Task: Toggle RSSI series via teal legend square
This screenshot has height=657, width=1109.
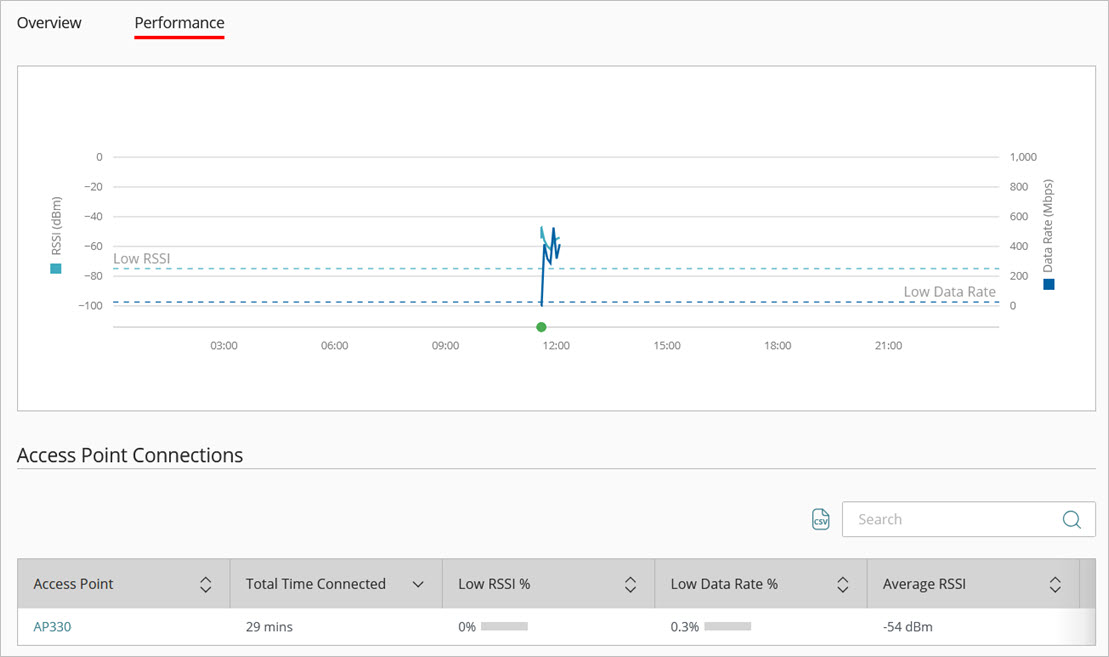Action: click(56, 268)
